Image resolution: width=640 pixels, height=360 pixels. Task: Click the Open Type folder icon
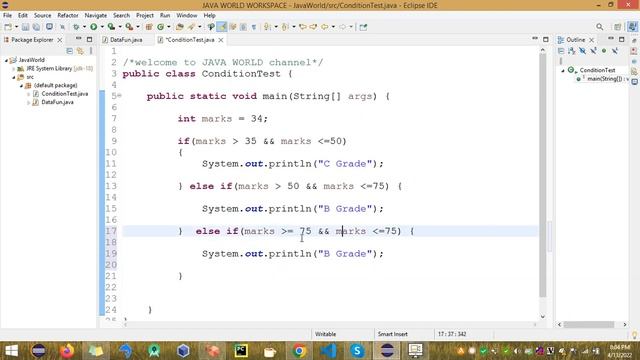pos(180,27)
